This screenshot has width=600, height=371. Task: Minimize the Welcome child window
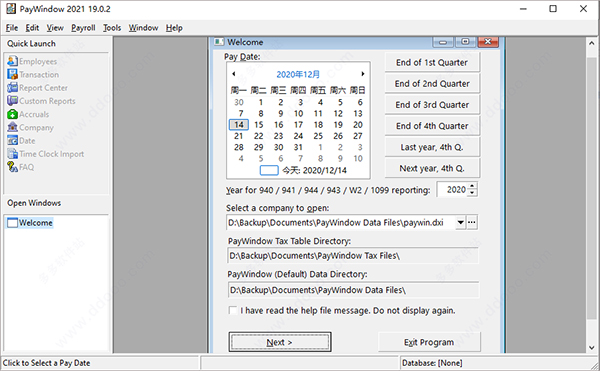pos(443,42)
